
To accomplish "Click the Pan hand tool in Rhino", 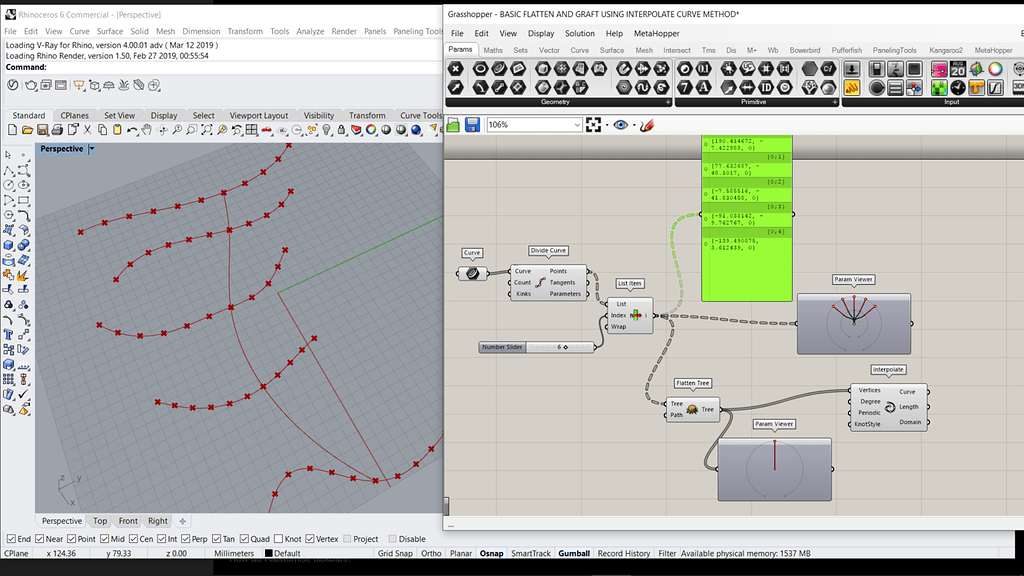I will pos(146,131).
